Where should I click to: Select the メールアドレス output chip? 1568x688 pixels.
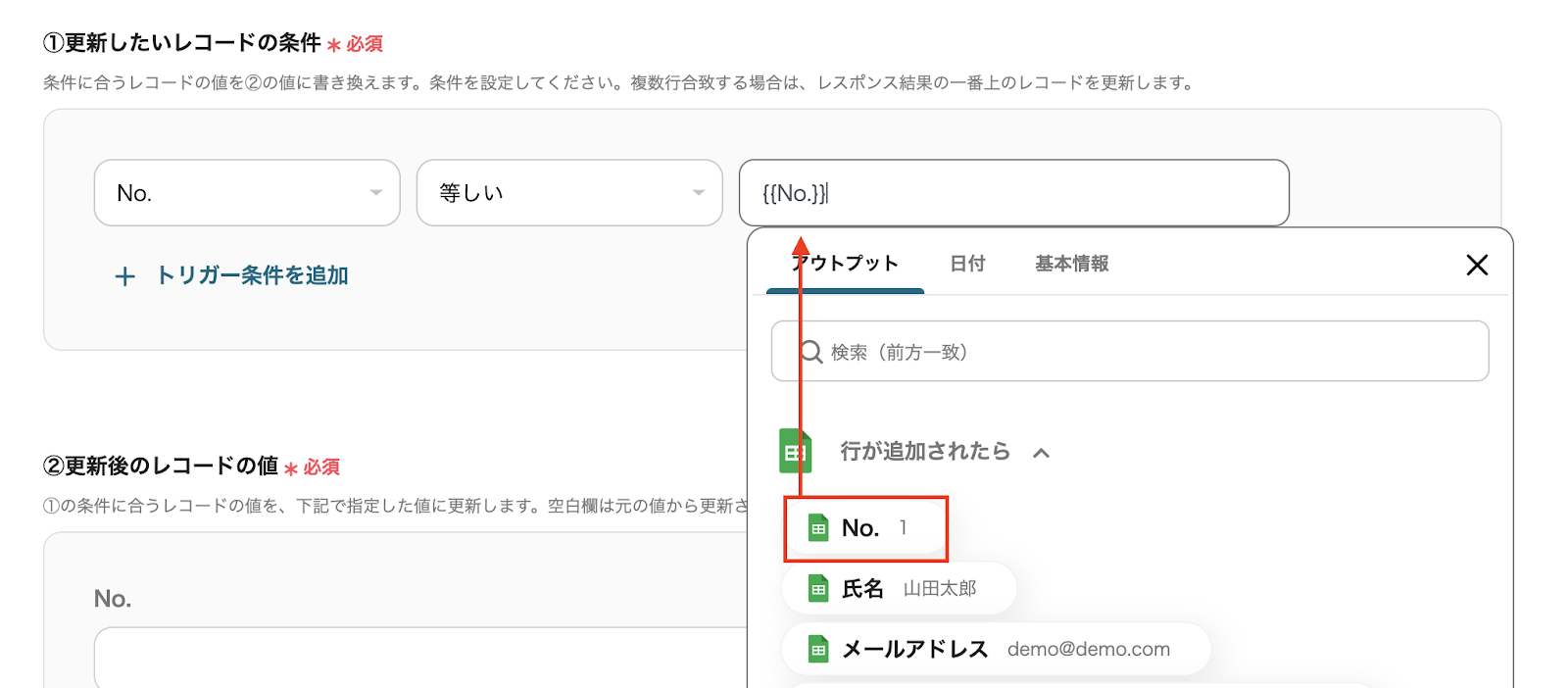[996, 649]
